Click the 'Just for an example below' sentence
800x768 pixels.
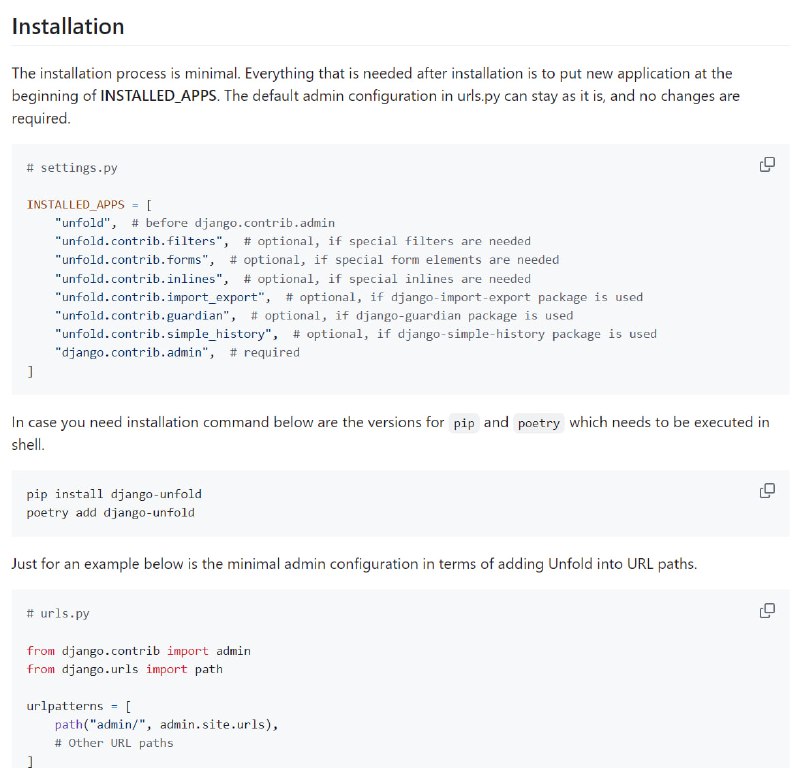click(354, 564)
